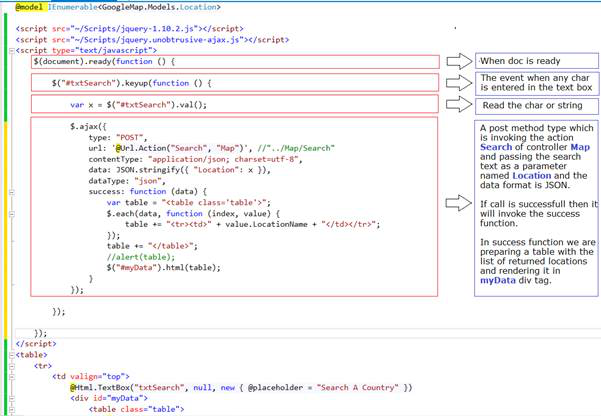Click the //alert(table); comment line

[x=141, y=257]
